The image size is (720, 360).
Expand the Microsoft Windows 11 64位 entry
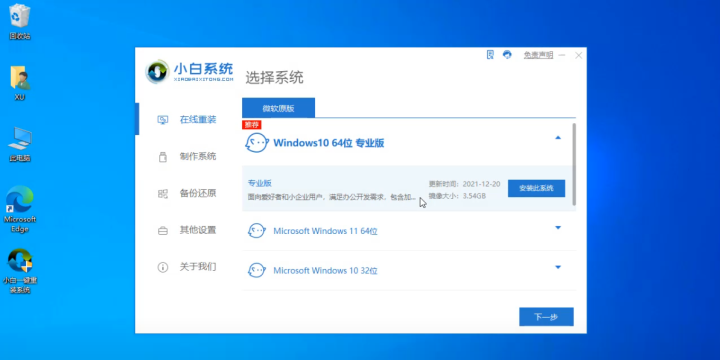coord(558,227)
